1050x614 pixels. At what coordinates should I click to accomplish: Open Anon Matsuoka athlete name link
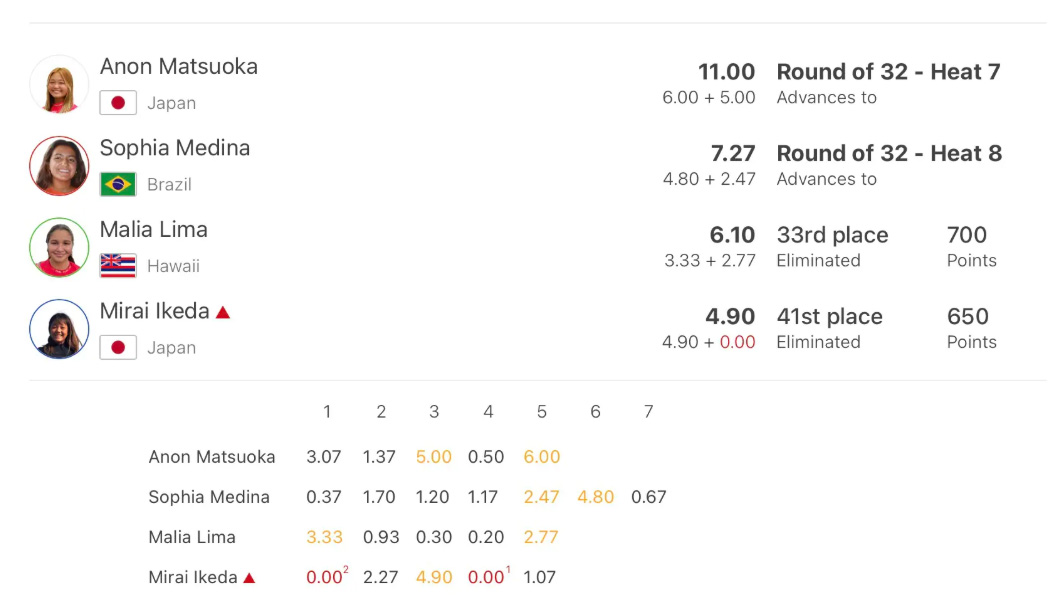[179, 67]
